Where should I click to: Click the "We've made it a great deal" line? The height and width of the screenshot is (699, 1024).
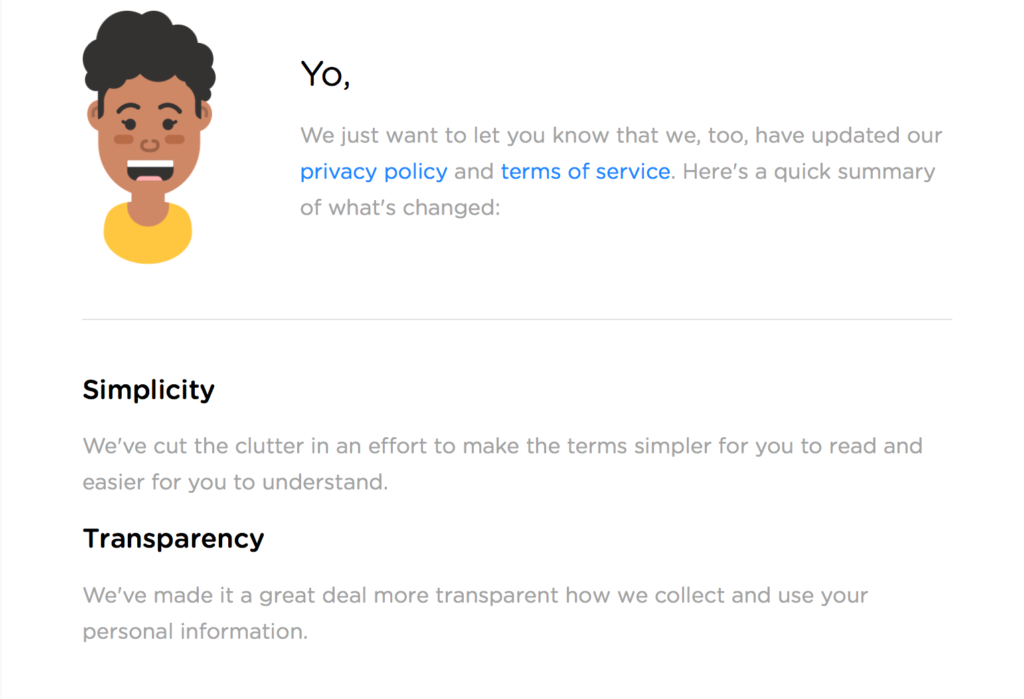point(475,596)
